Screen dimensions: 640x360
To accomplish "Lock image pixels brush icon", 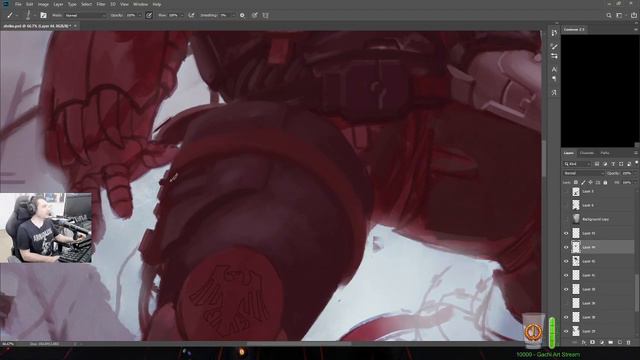I will [x=583, y=182].
